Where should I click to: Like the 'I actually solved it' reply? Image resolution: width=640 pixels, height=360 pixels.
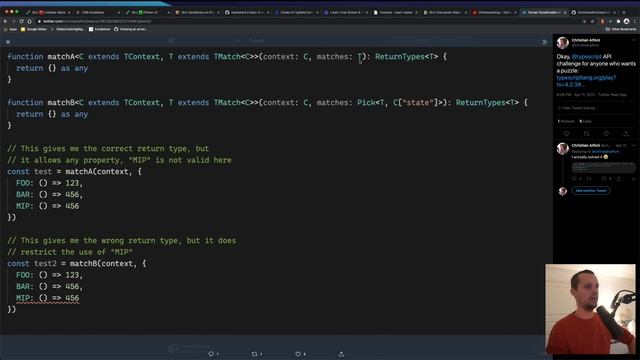point(604,178)
